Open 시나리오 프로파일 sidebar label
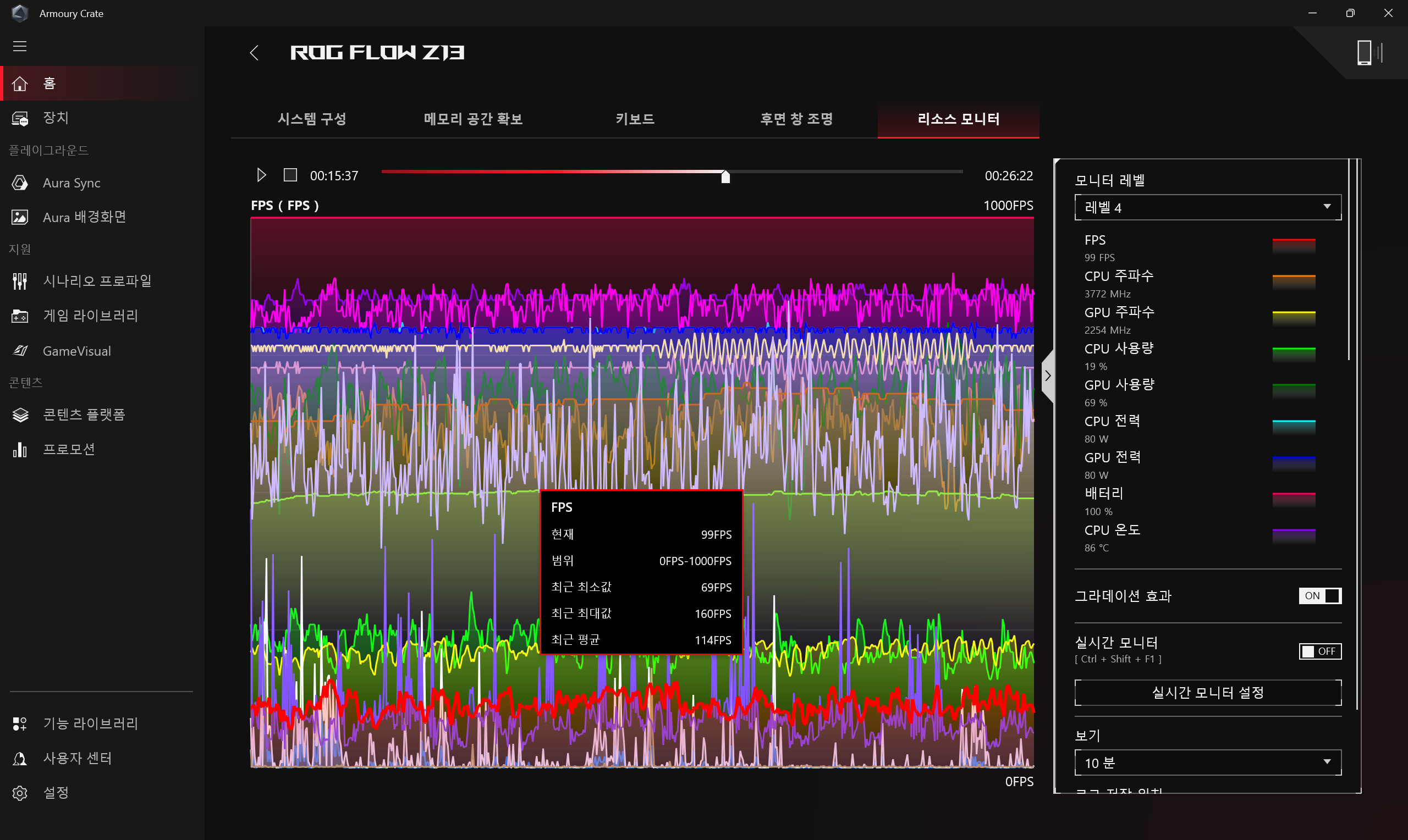The image size is (1408, 840). pos(97,281)
